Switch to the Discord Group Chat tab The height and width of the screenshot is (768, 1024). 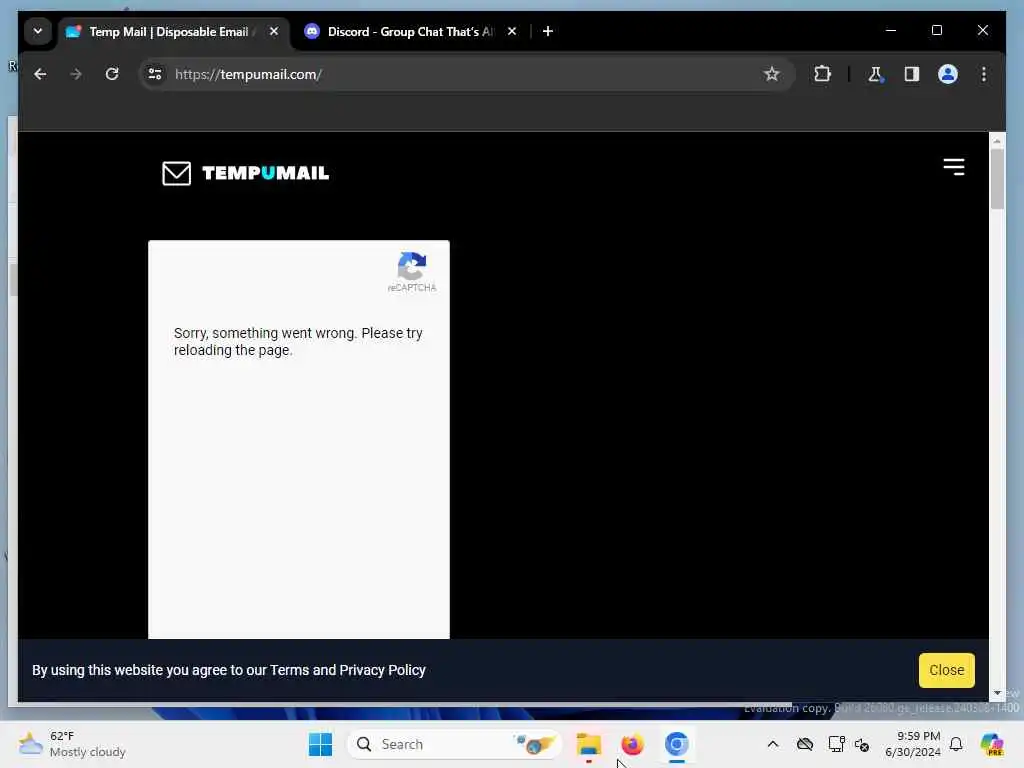411,31
